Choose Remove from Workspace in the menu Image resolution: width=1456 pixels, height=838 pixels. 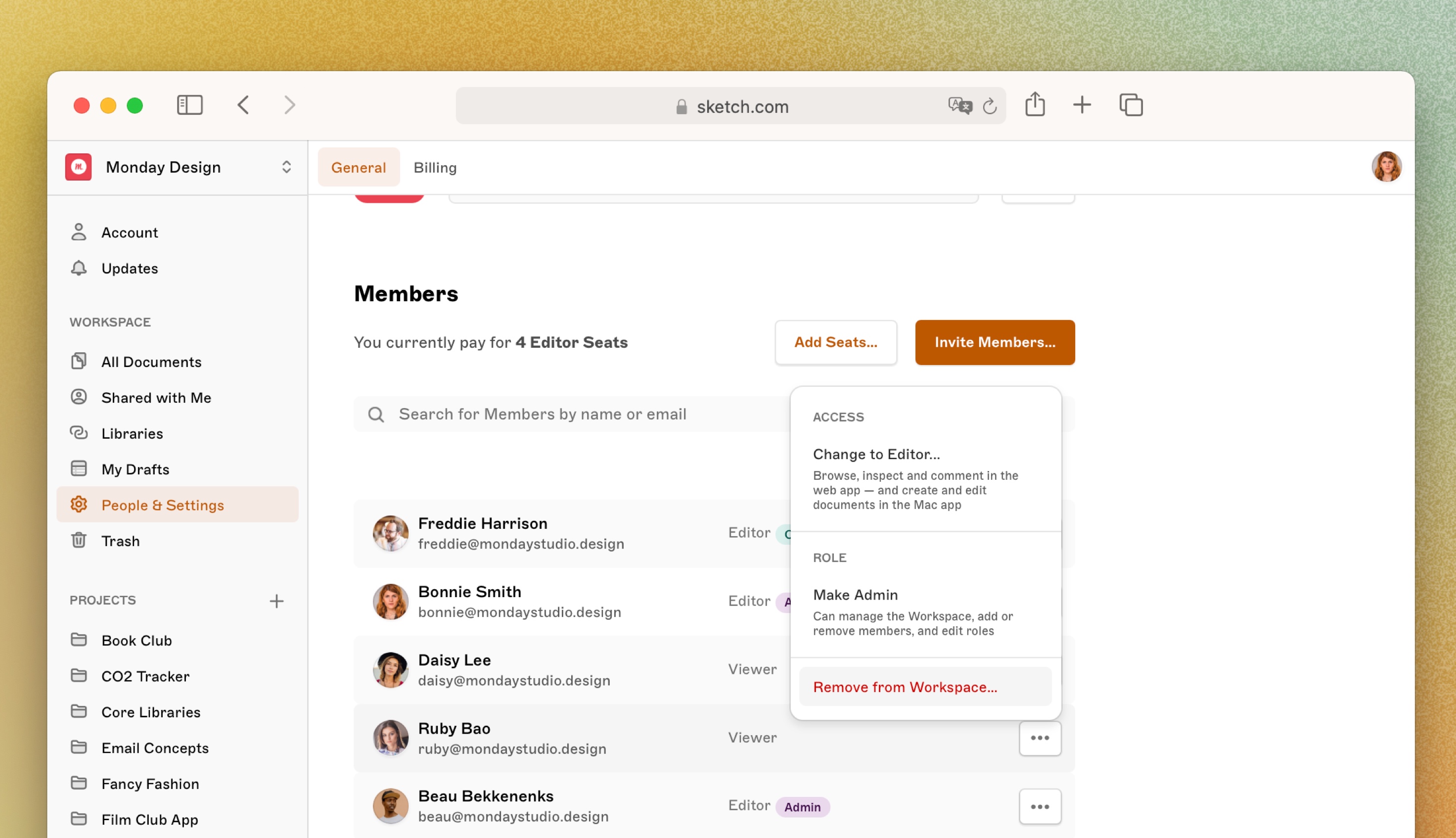[x=925, y=686]
